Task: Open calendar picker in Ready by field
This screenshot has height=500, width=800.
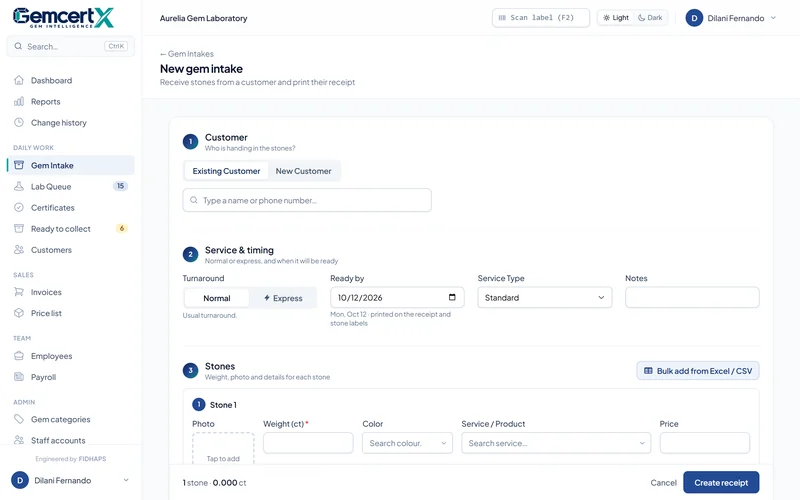Action: point(452,297)
